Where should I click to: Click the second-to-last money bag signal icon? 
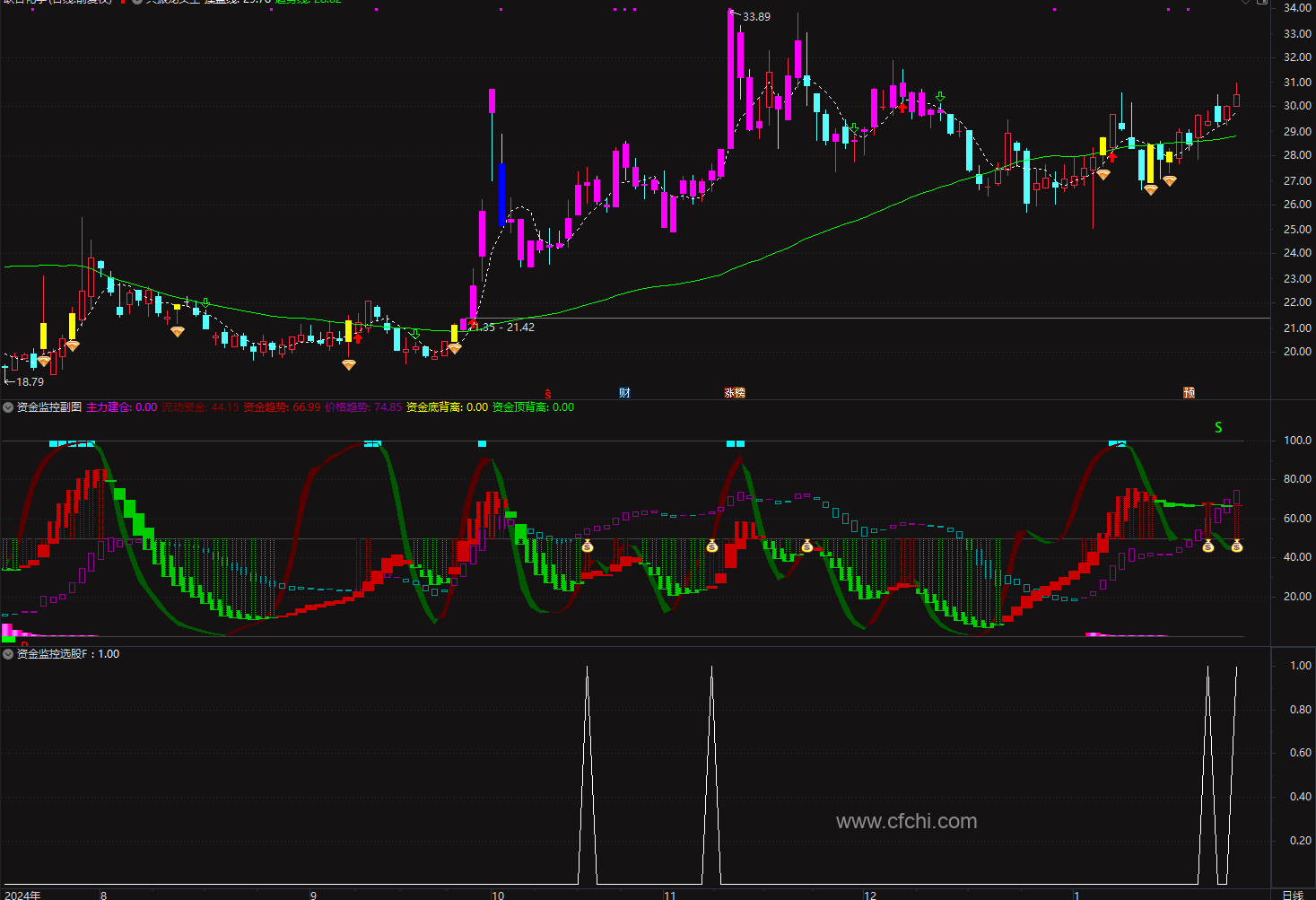1208,546
